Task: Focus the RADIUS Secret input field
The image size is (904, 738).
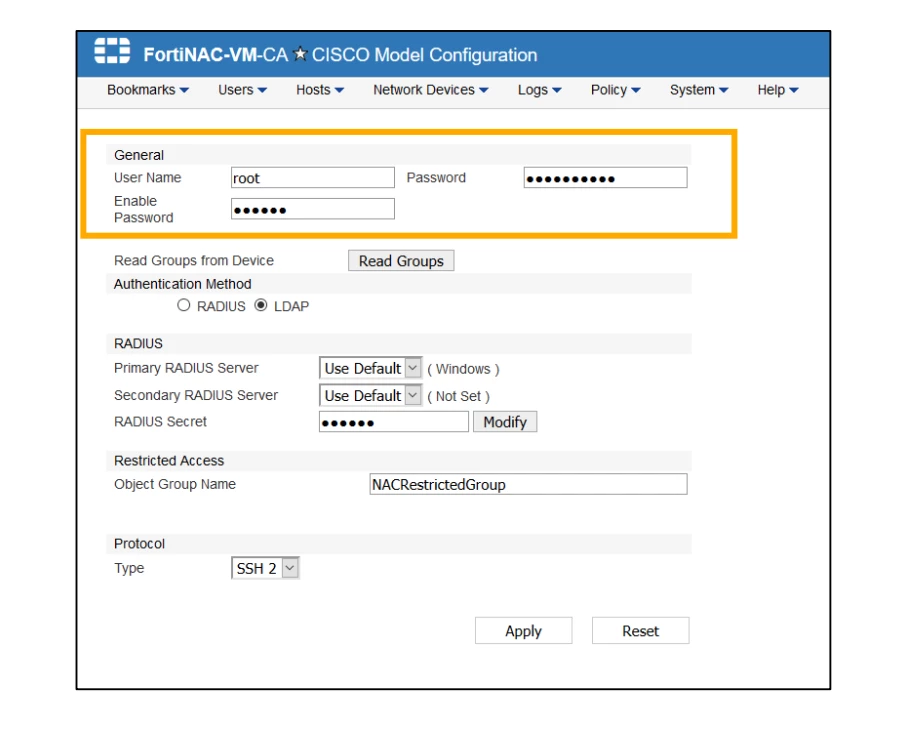Action: tap(394, 421)
